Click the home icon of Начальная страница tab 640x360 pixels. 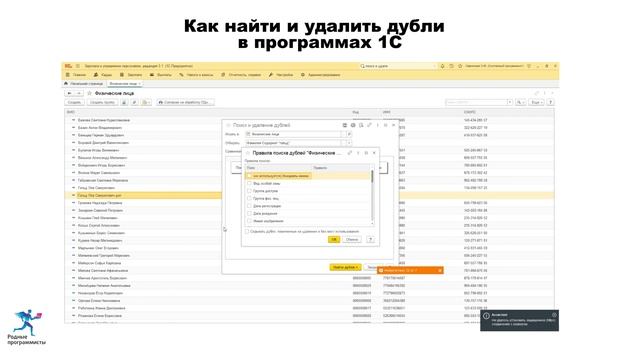(x=66, y=84)
